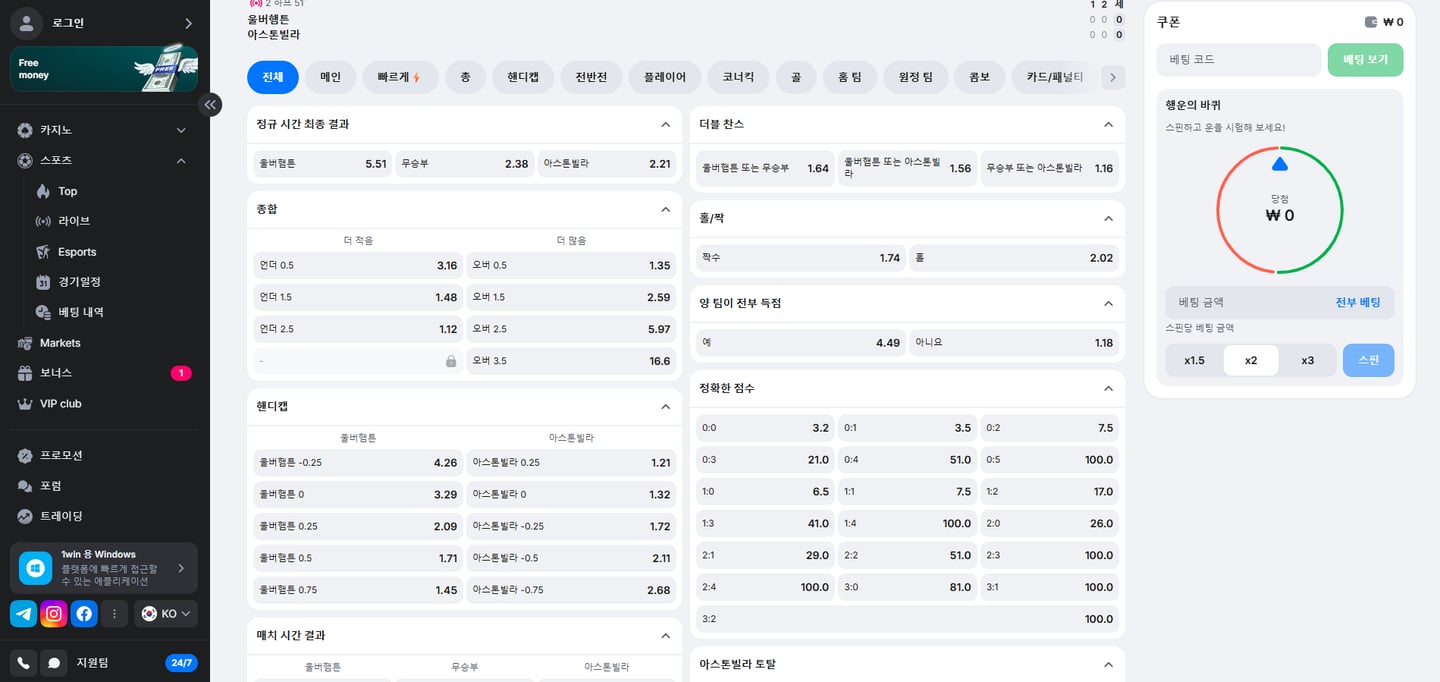Click the Markets icon
The image size is (1440, 682).
[x=25, y=343]
